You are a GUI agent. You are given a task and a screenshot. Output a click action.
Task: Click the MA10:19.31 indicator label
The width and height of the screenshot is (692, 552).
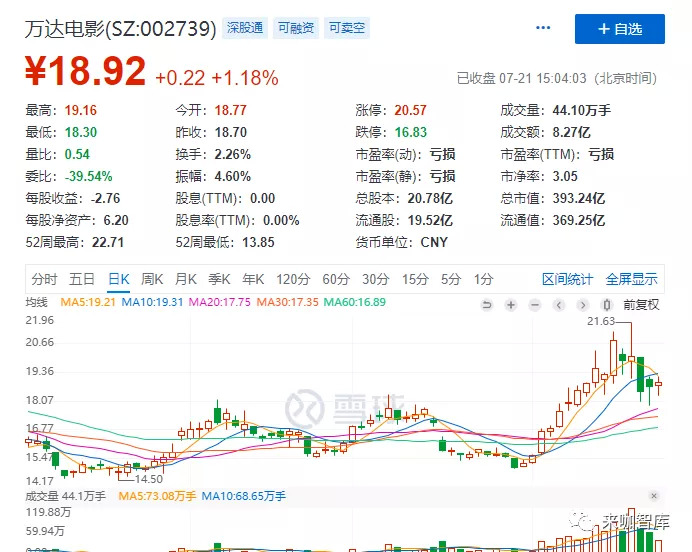pyautogui.click(x=152, y=302)
